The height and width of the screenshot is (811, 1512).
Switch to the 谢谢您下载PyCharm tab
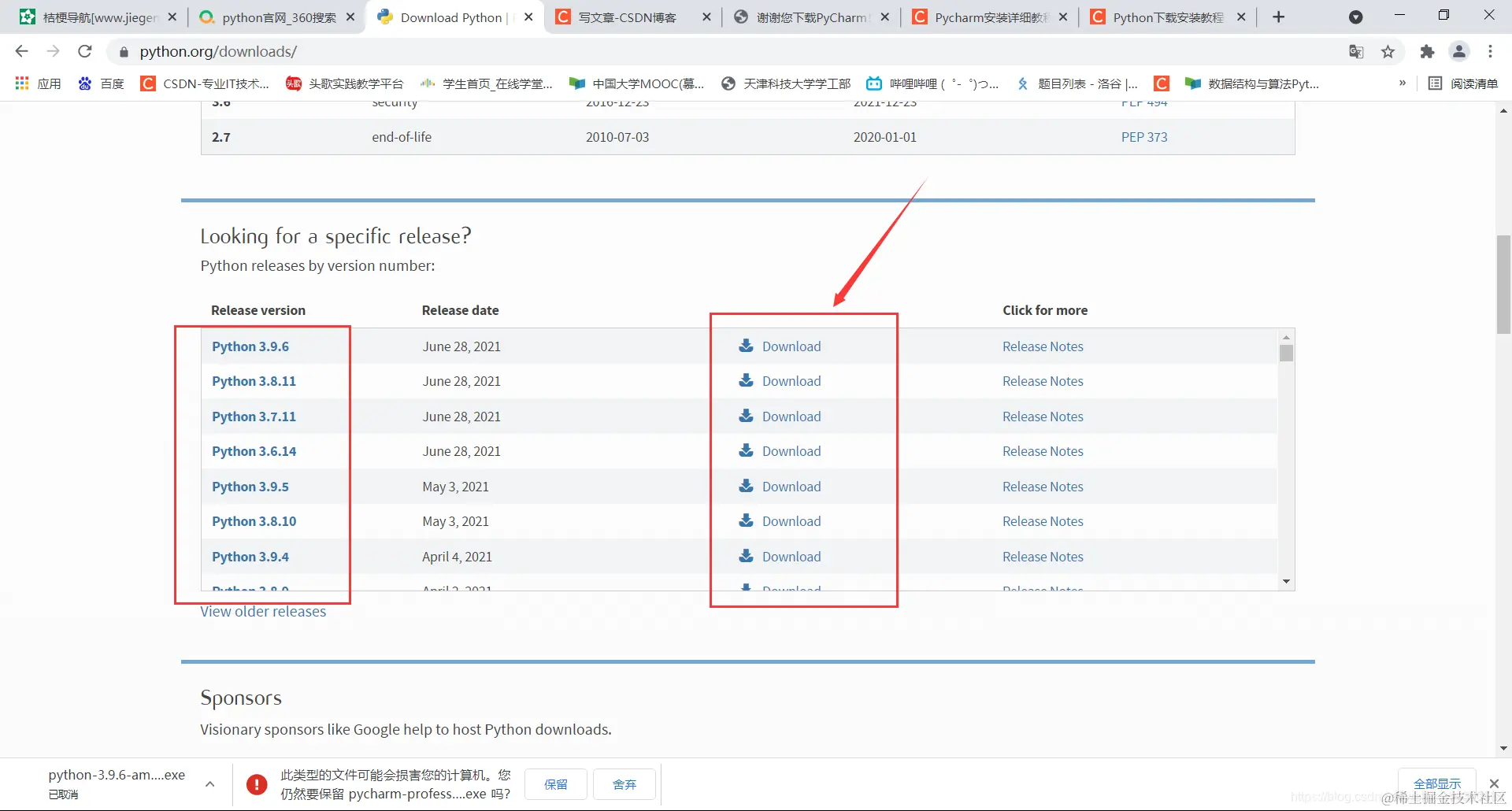click(813, 17)
